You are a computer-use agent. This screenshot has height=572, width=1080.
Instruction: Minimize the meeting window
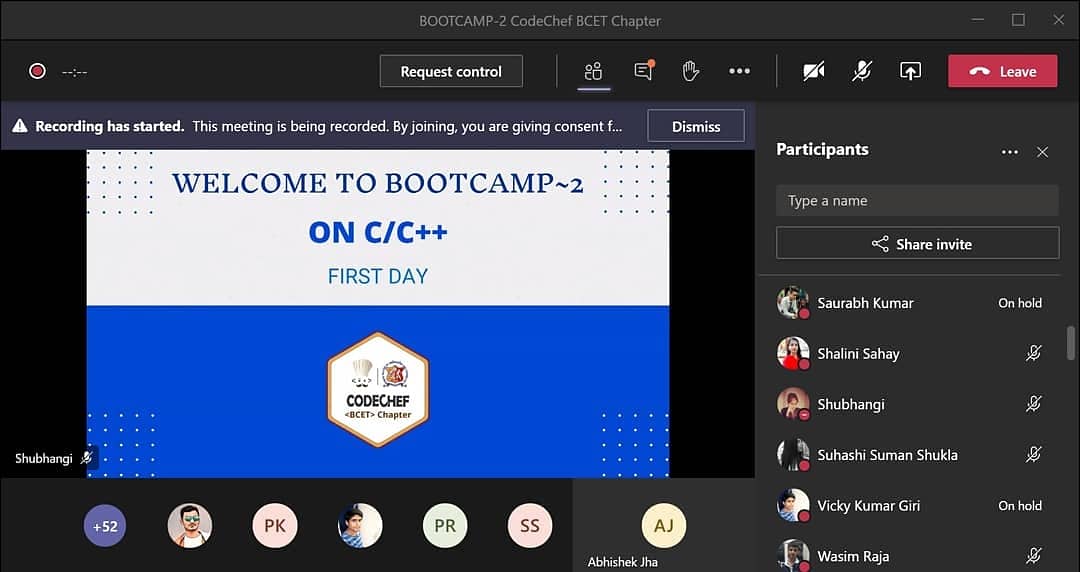point(979,20)
